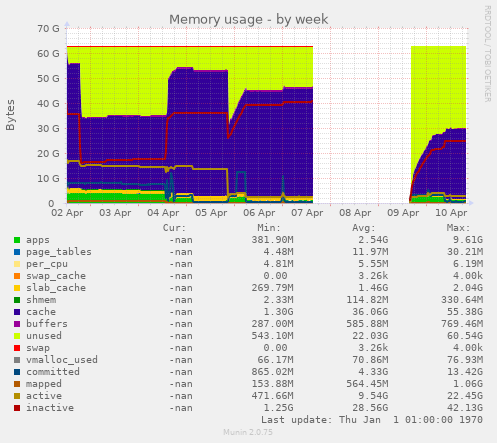Click the 'slab_cache' legend label
Image resolution: width=497 pixels, height=443 pixels.
pos(56,288)
